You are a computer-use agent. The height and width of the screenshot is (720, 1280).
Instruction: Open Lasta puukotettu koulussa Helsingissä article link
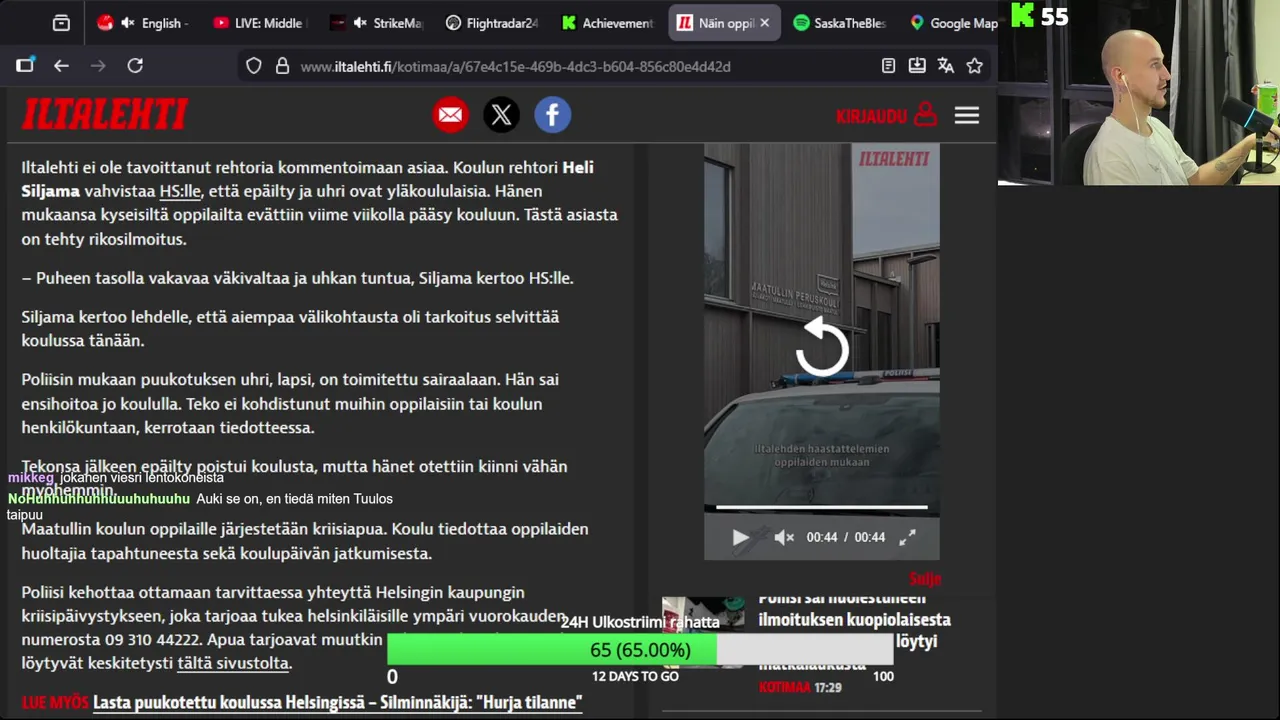pyautogui.click(x=338, y=702)
